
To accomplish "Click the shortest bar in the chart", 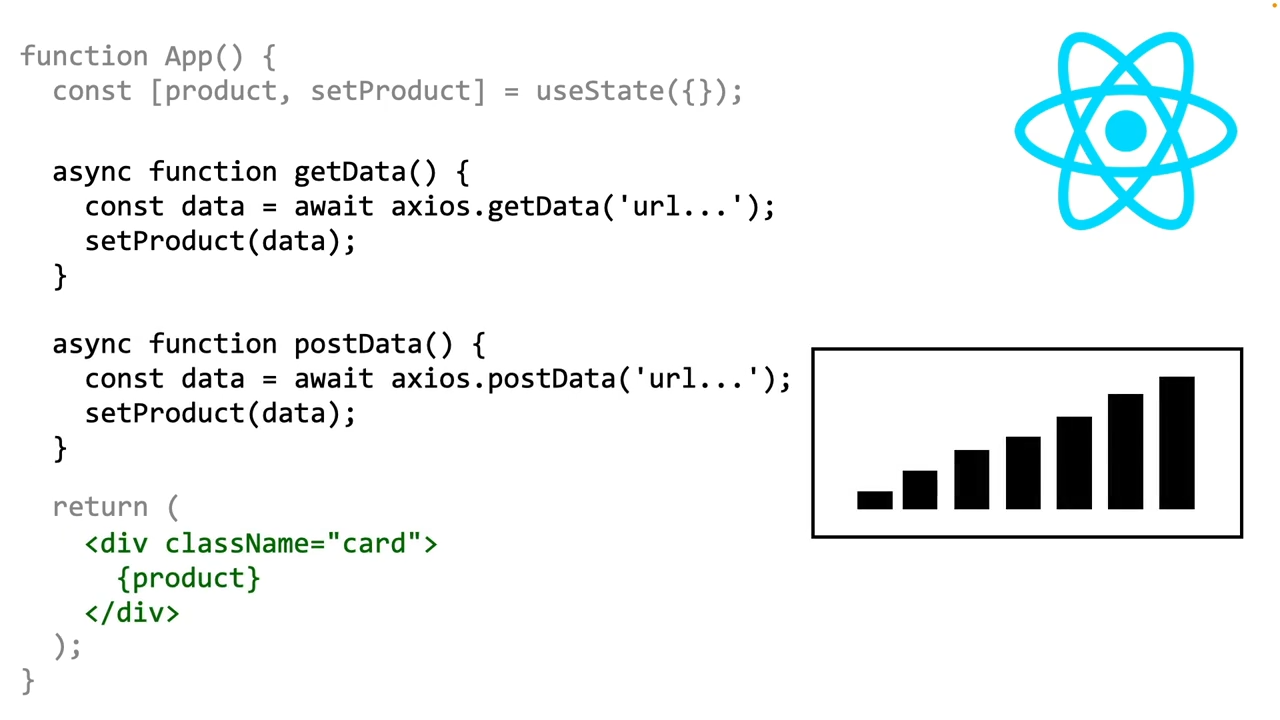I will [x=875, y=500].
